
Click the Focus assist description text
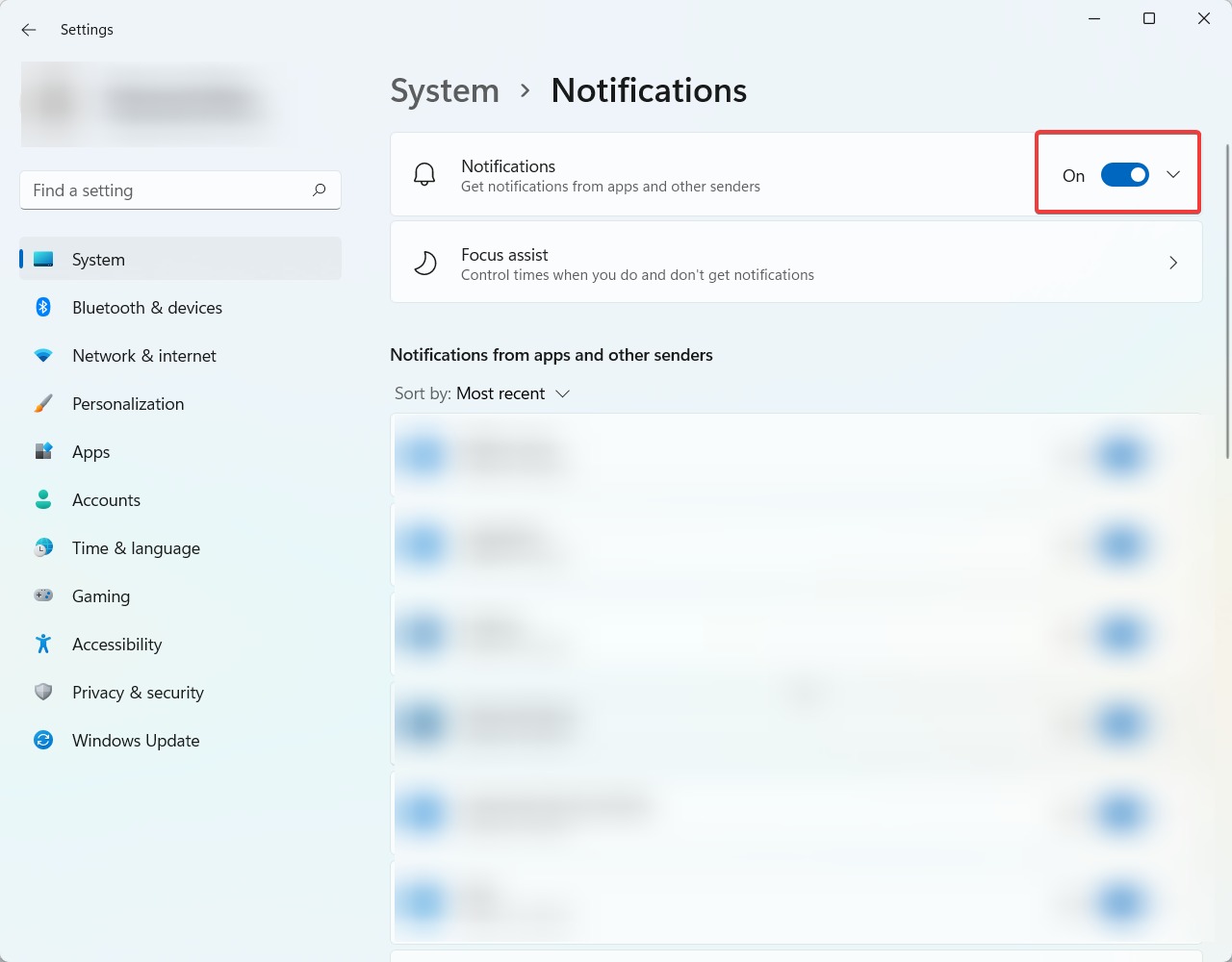click(637, 275)
